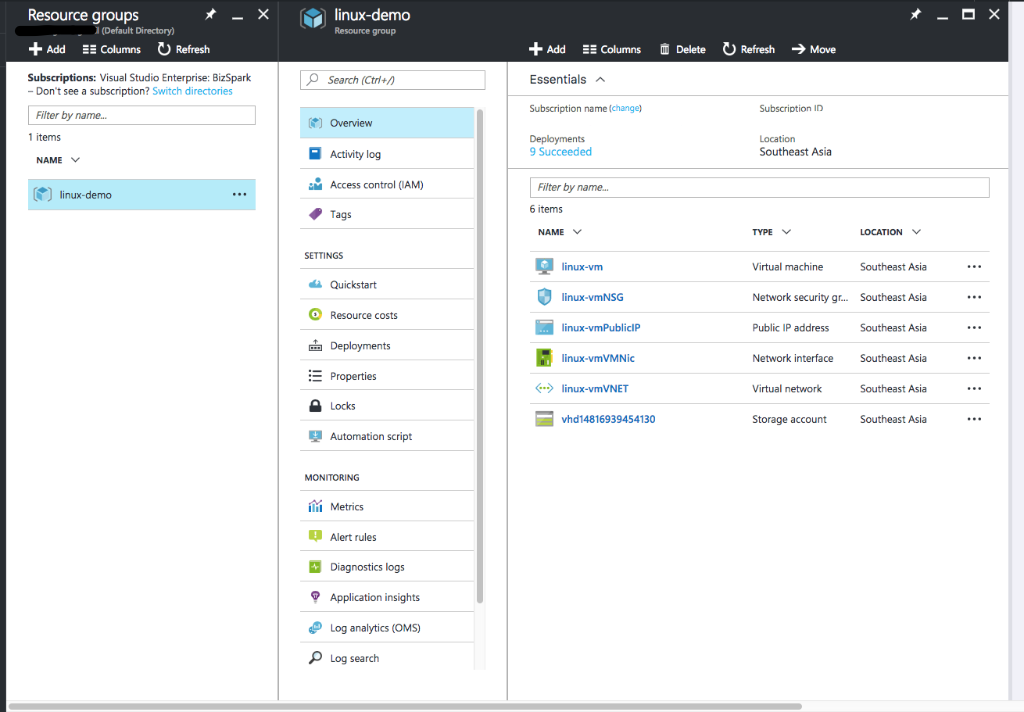Pin the Resource groups blade

(x=210, y=14)
